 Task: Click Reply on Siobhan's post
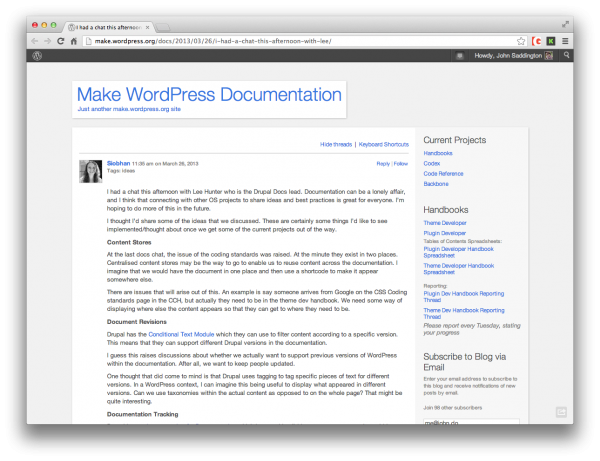[x=383, y=164]
